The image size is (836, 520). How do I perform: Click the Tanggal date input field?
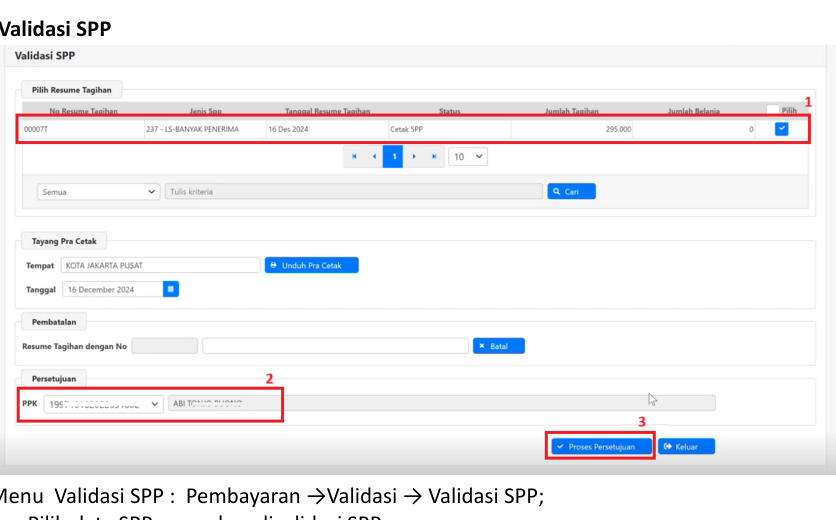tap(111, 289)
